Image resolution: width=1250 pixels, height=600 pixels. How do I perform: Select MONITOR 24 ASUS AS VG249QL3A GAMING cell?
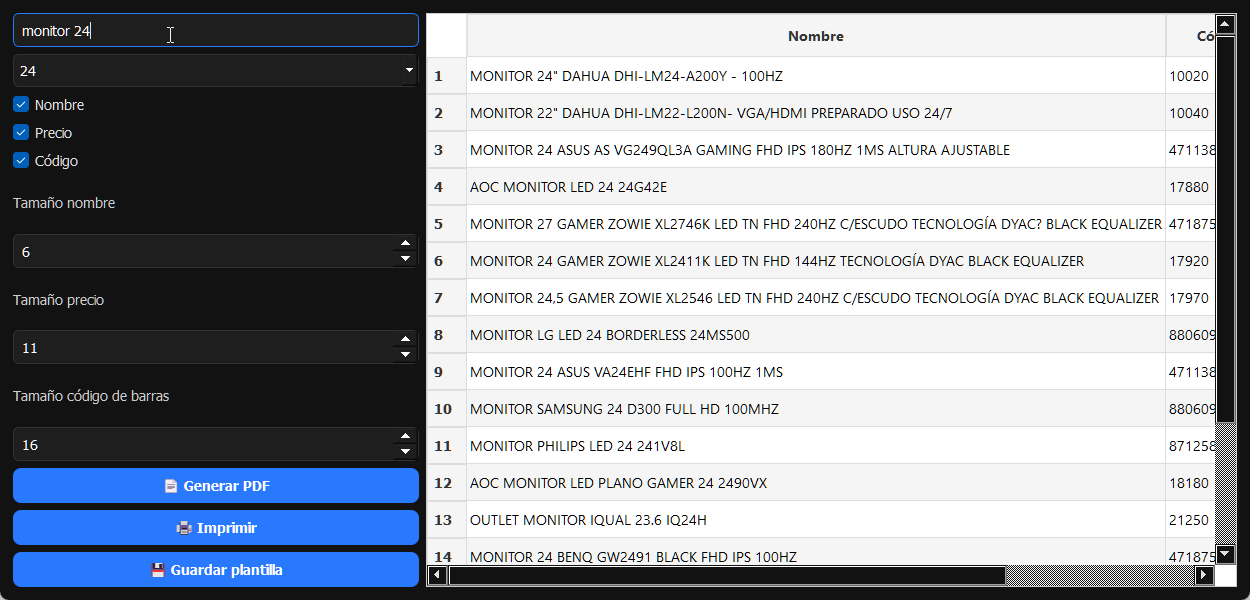point(816,150)
